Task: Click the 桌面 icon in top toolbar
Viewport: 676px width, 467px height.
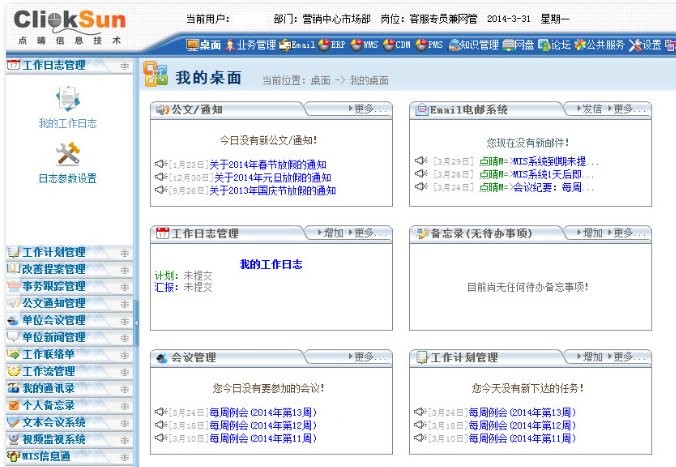Action: coord(193,45)
